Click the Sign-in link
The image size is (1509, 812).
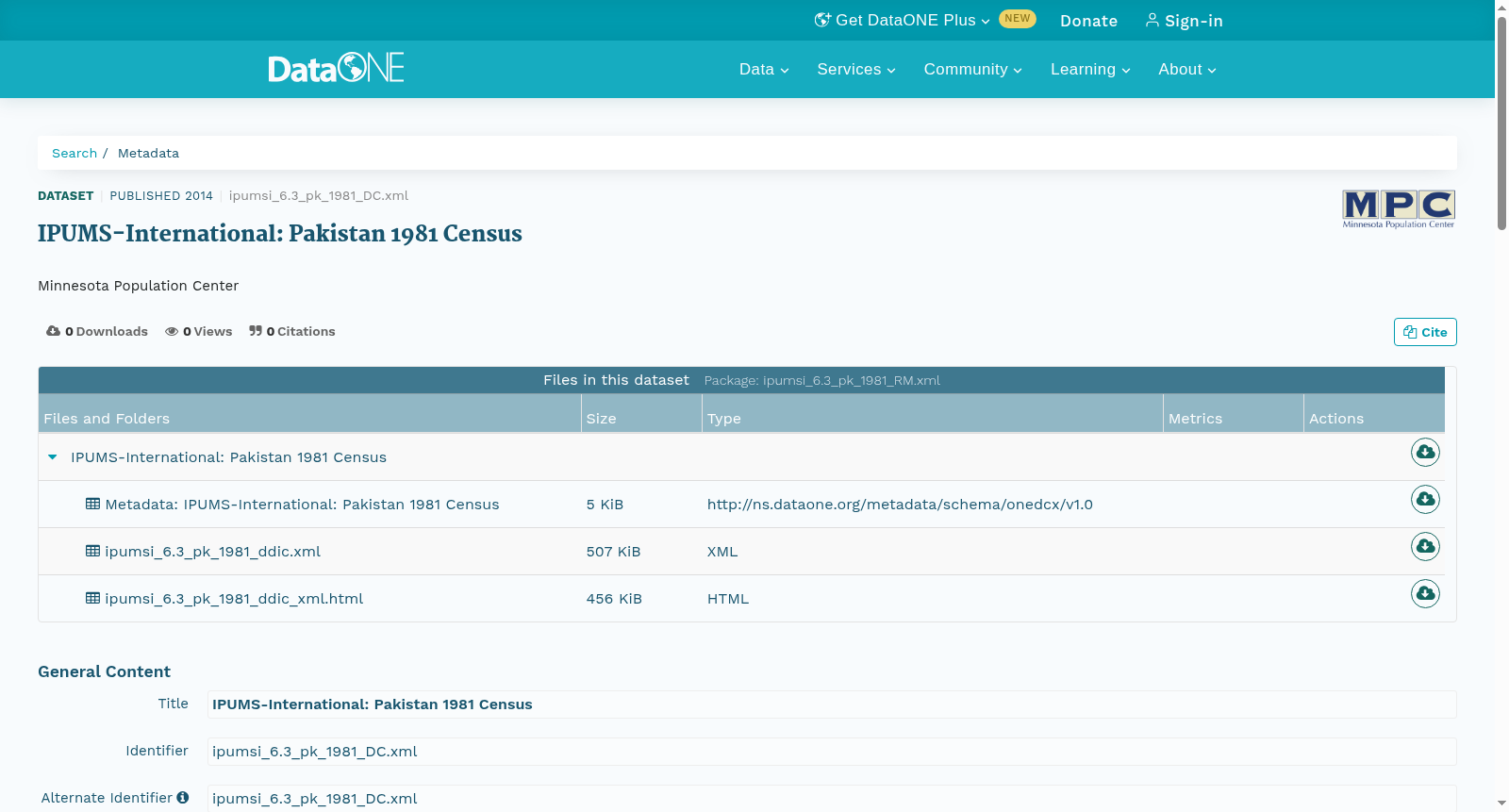(x=1184, y=21)
